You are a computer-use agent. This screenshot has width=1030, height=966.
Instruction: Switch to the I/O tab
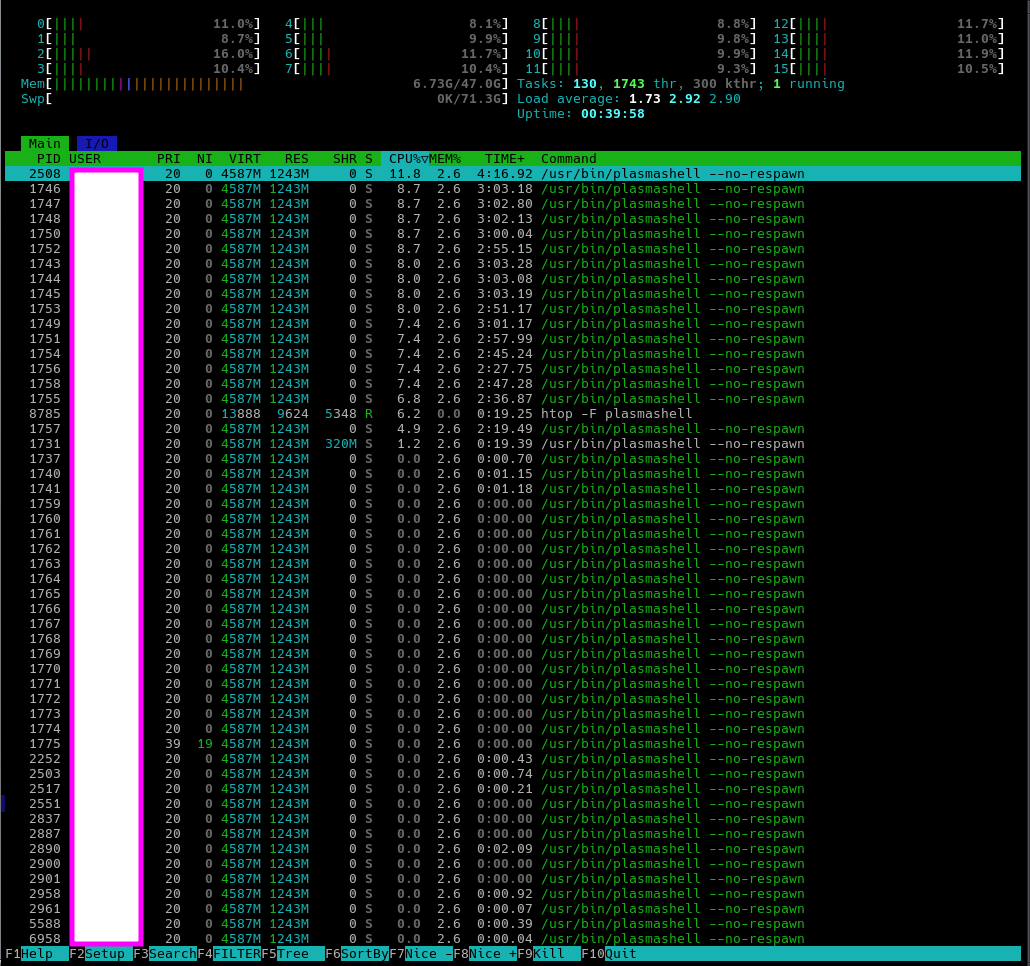[x=97, y=144]
